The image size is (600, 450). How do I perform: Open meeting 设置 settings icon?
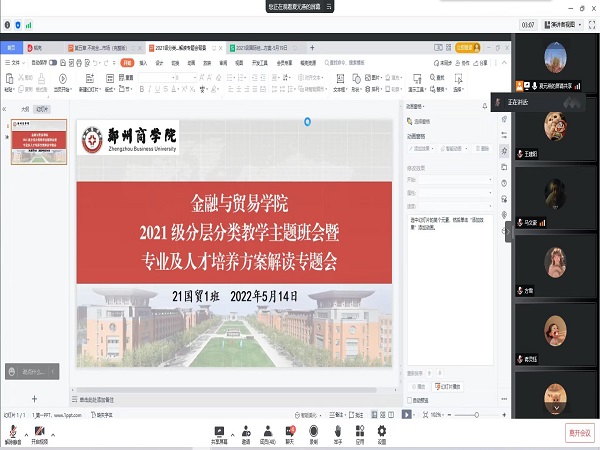pos(382,430)
